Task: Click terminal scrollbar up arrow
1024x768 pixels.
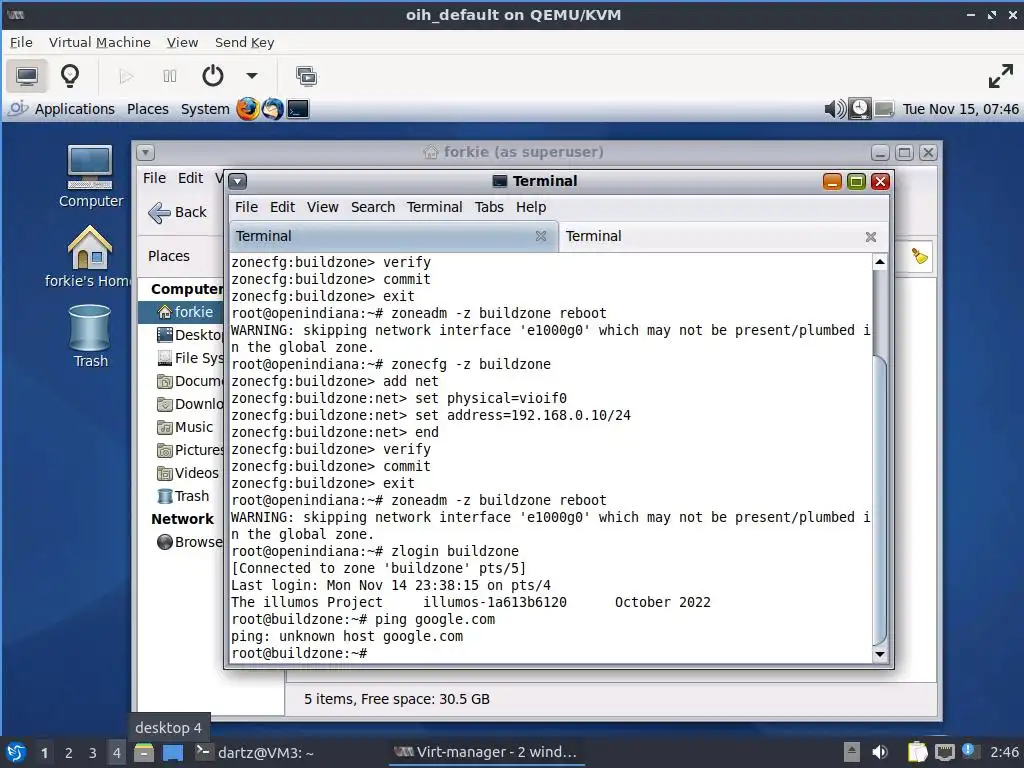Action: (880, 262)
